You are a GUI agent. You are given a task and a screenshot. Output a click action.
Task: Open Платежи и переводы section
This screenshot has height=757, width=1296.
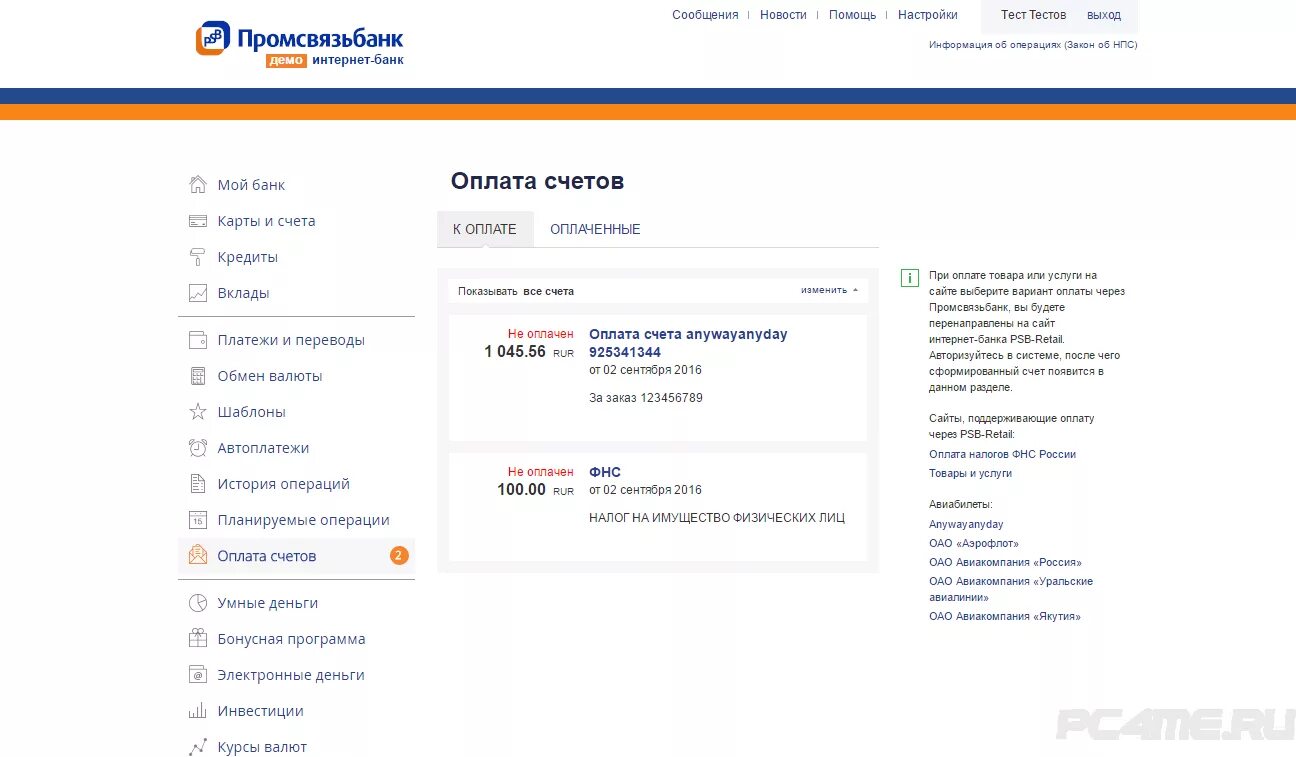click(x=291, y=340)
